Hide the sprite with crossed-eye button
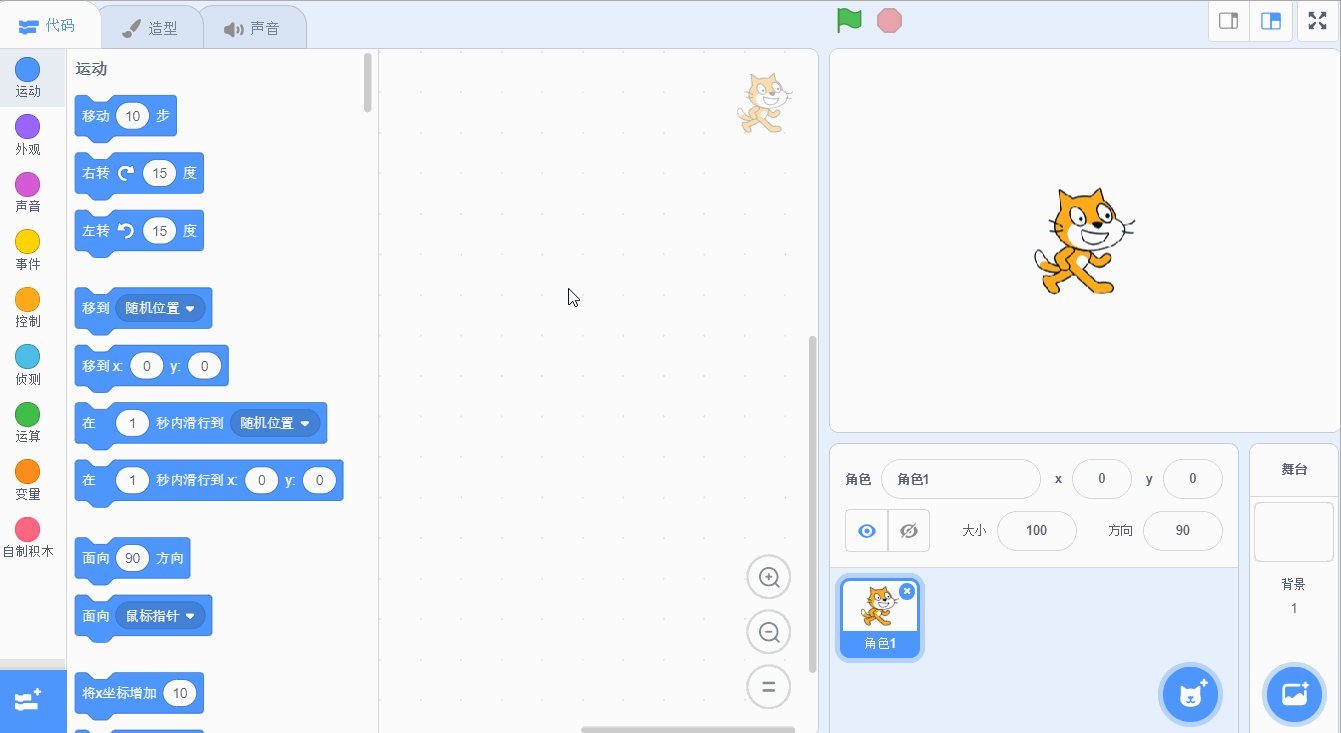This screenshot has width=1341, height=733. 909,530
